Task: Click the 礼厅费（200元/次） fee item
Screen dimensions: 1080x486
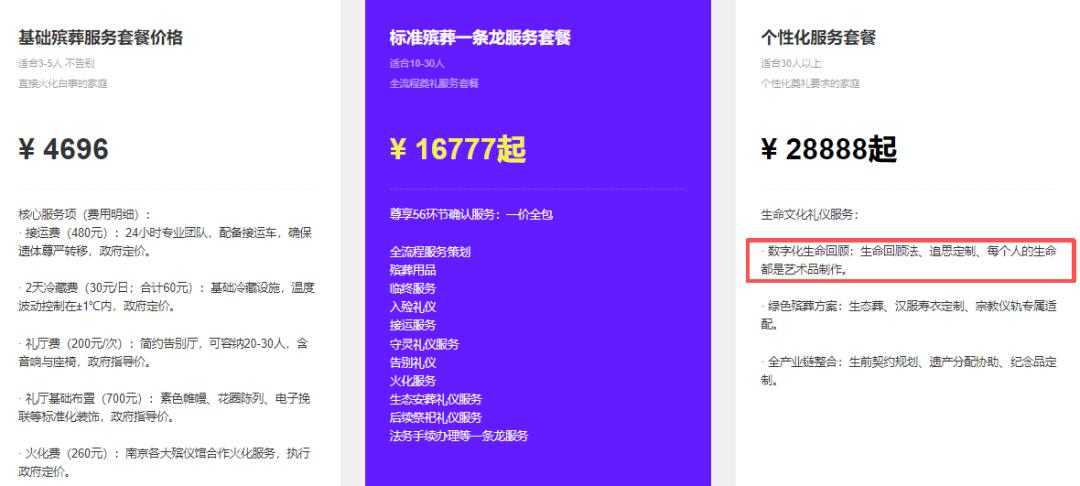Action: click(163, 352)
